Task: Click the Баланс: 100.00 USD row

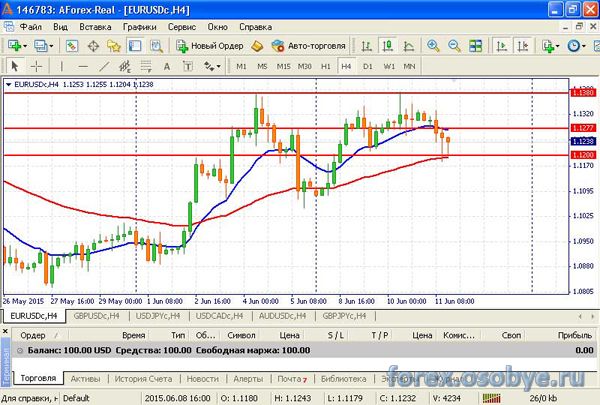Action: (304, 350)
